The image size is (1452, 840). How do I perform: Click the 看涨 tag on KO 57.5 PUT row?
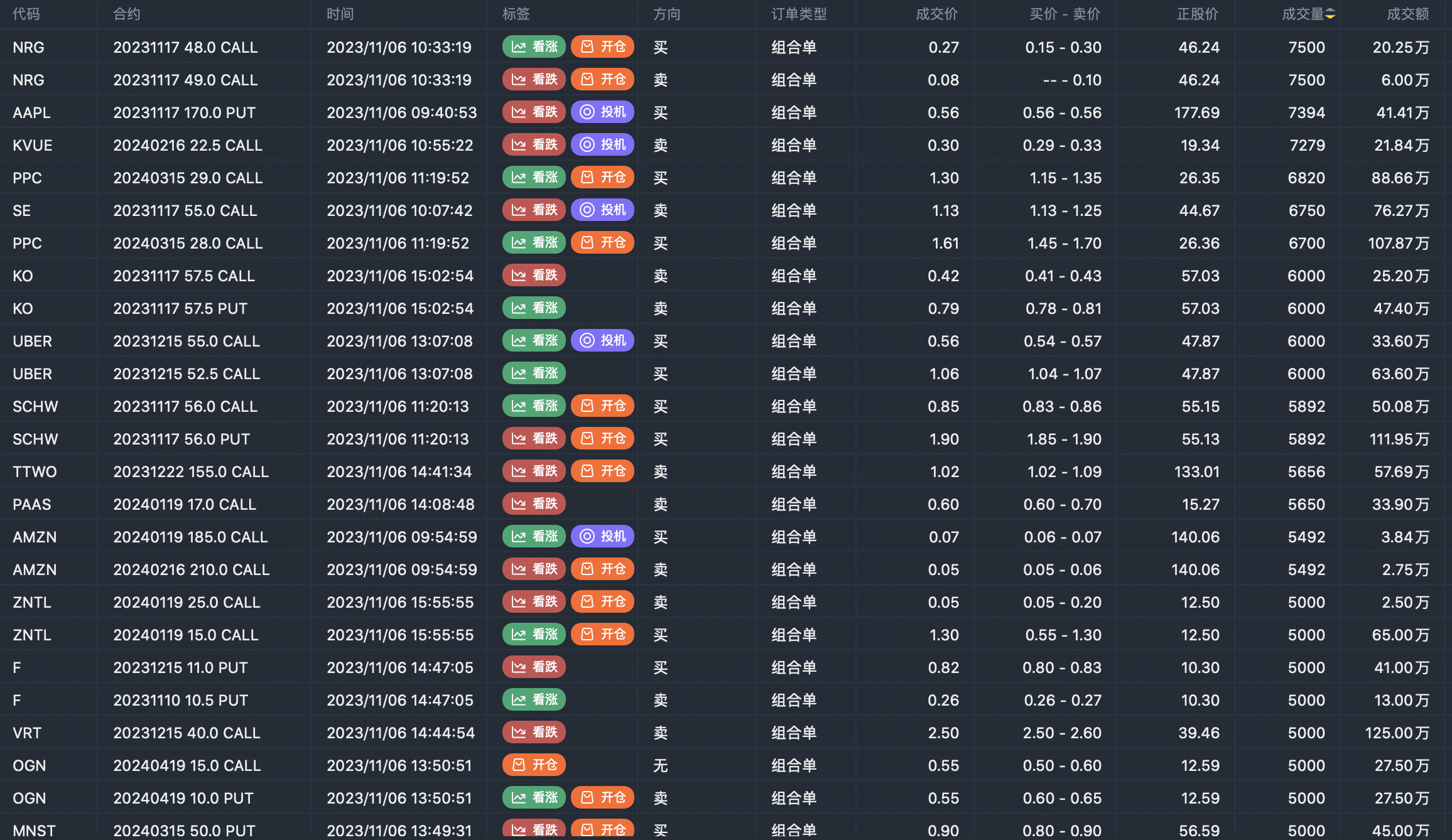click(534, 308)
